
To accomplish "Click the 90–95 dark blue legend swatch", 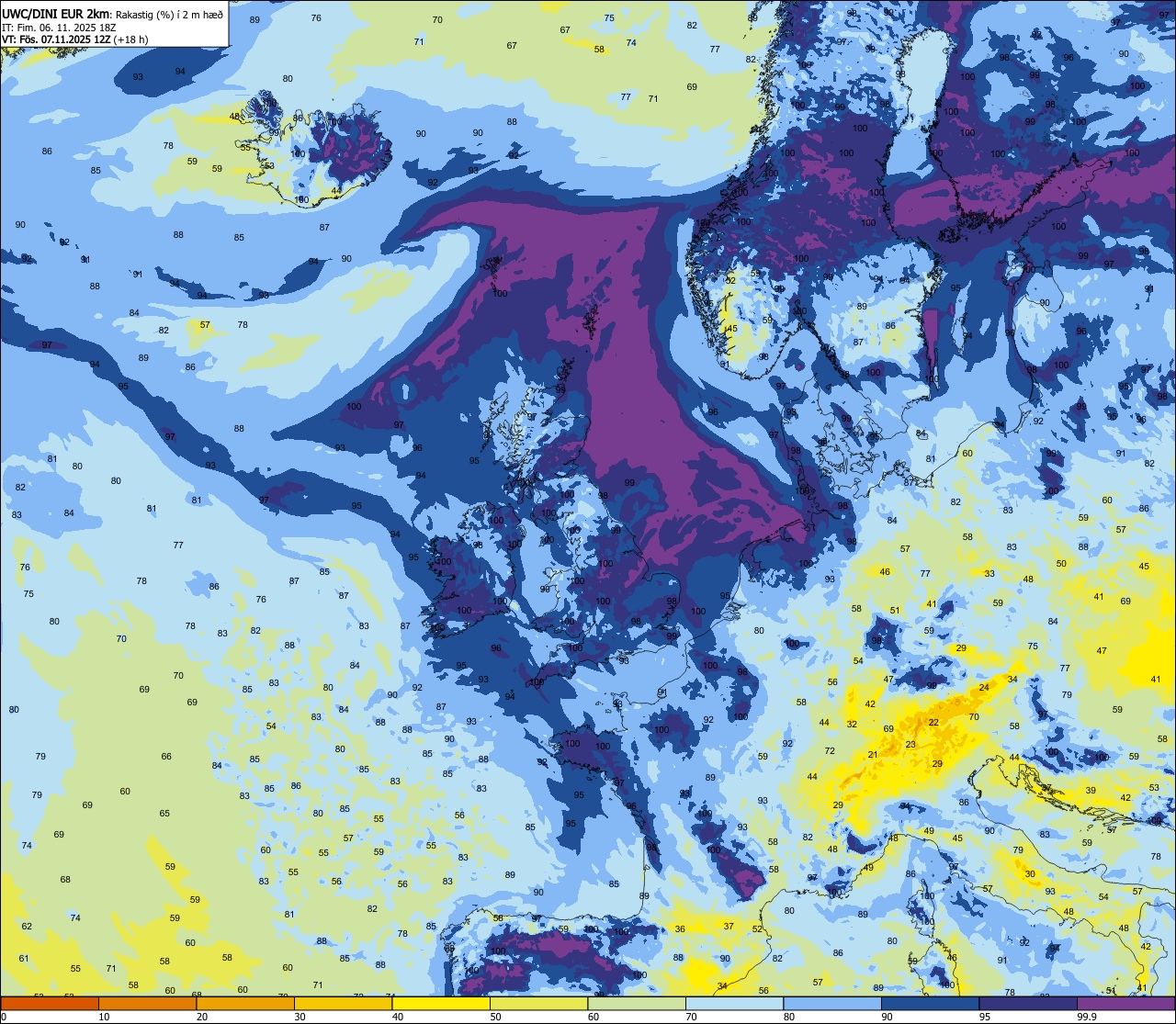I will pyautogui.click(x=930, y=1003).
